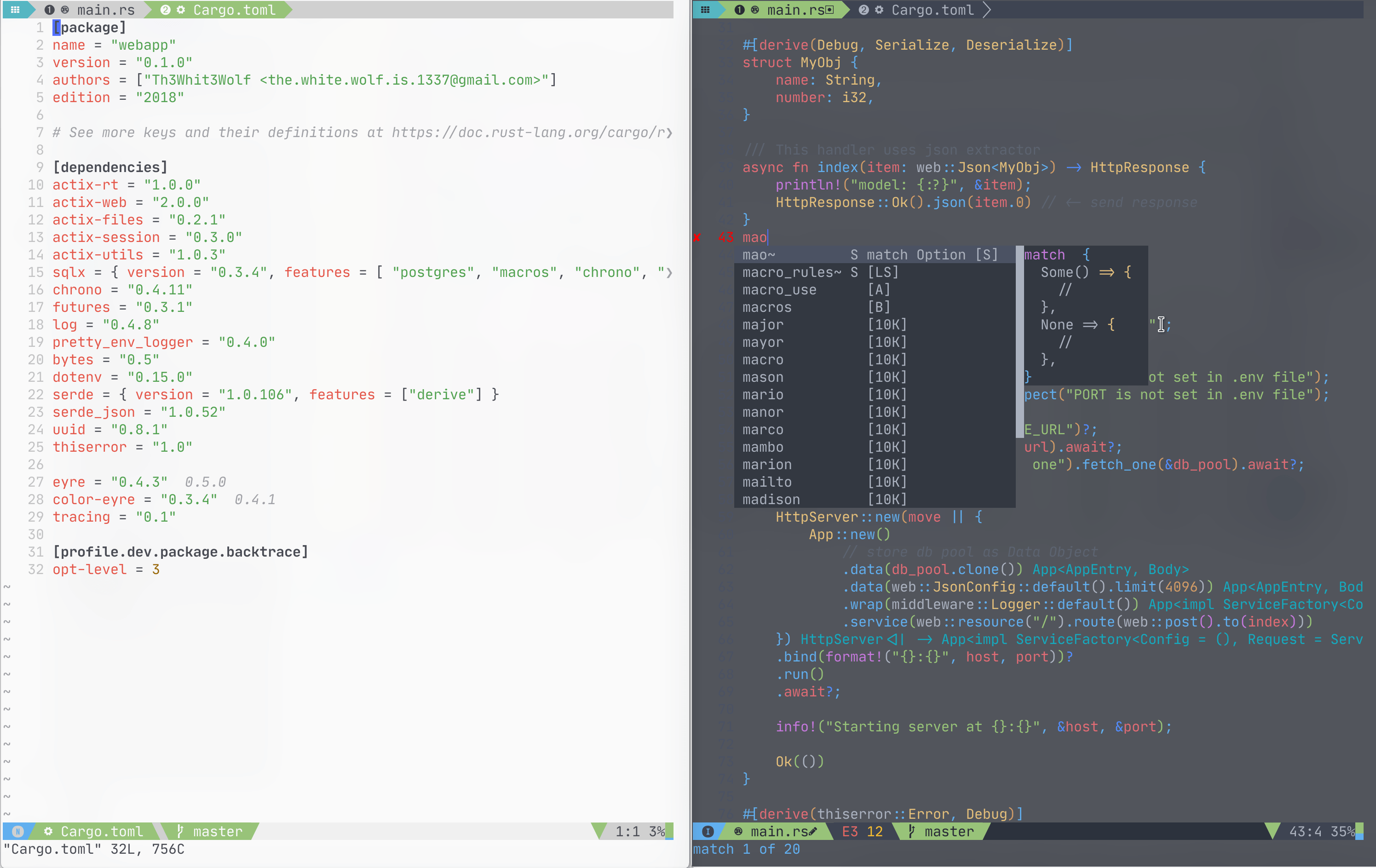Click the [dependencies] section header line
1376x868 pixels.
(x=109, y=167)
